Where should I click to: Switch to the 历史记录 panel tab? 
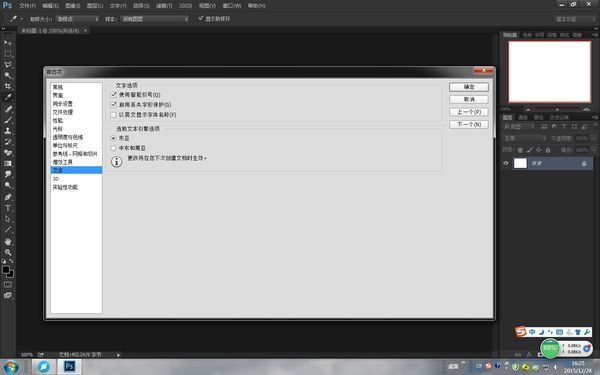tap(559, 117)
